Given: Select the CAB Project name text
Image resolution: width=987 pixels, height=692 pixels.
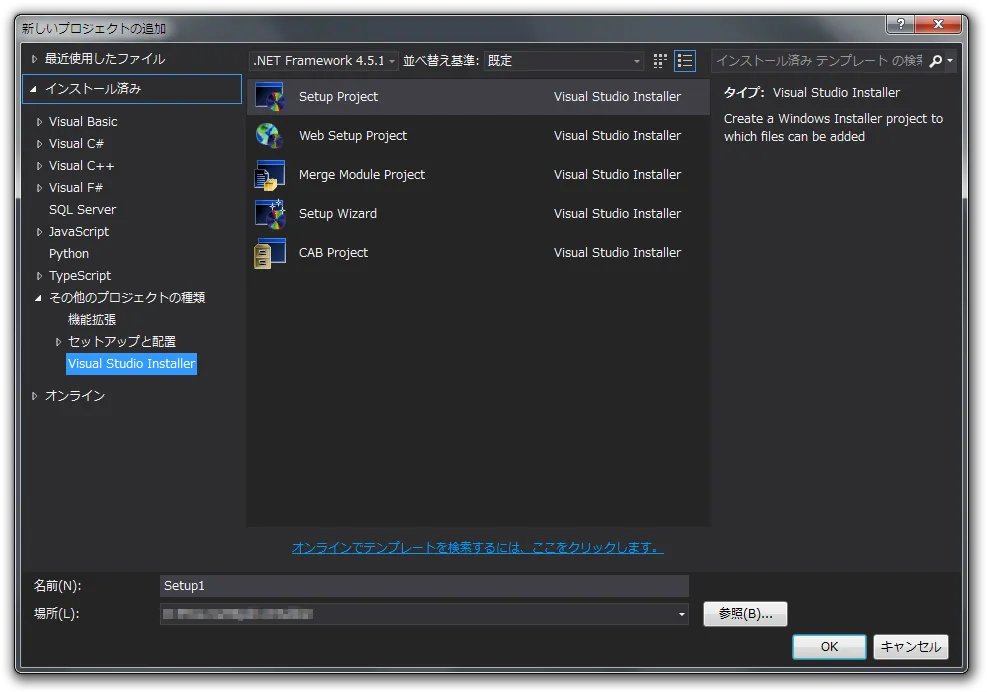Looking at the screenshot, I should point(334,252).
